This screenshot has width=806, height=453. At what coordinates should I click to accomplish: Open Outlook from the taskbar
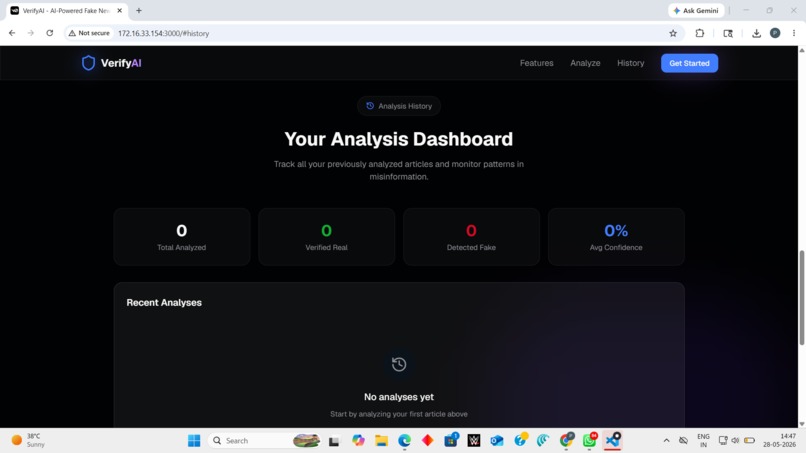(x=497, y=441)
